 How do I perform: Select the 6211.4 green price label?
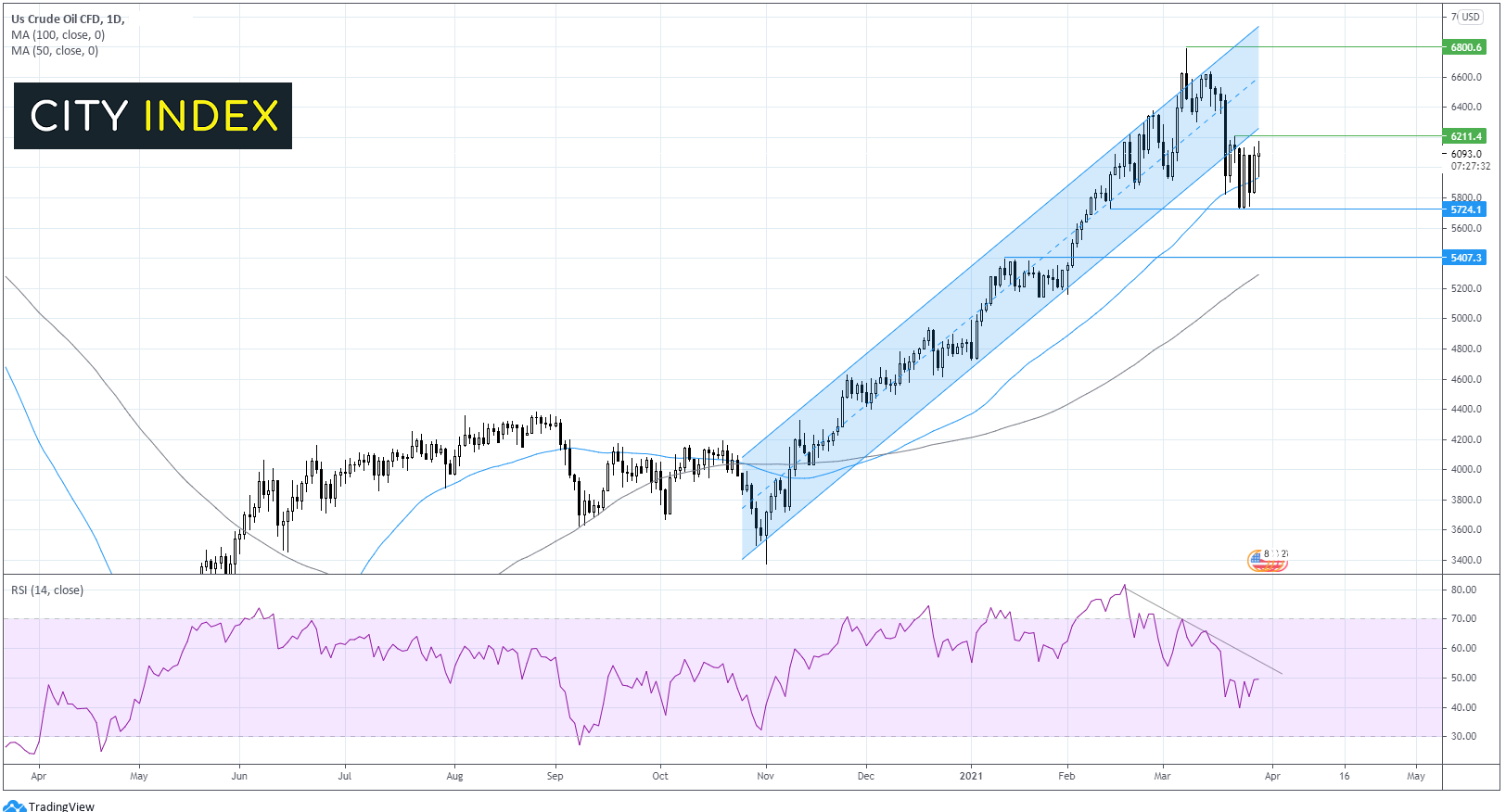tap(1465, 136)
